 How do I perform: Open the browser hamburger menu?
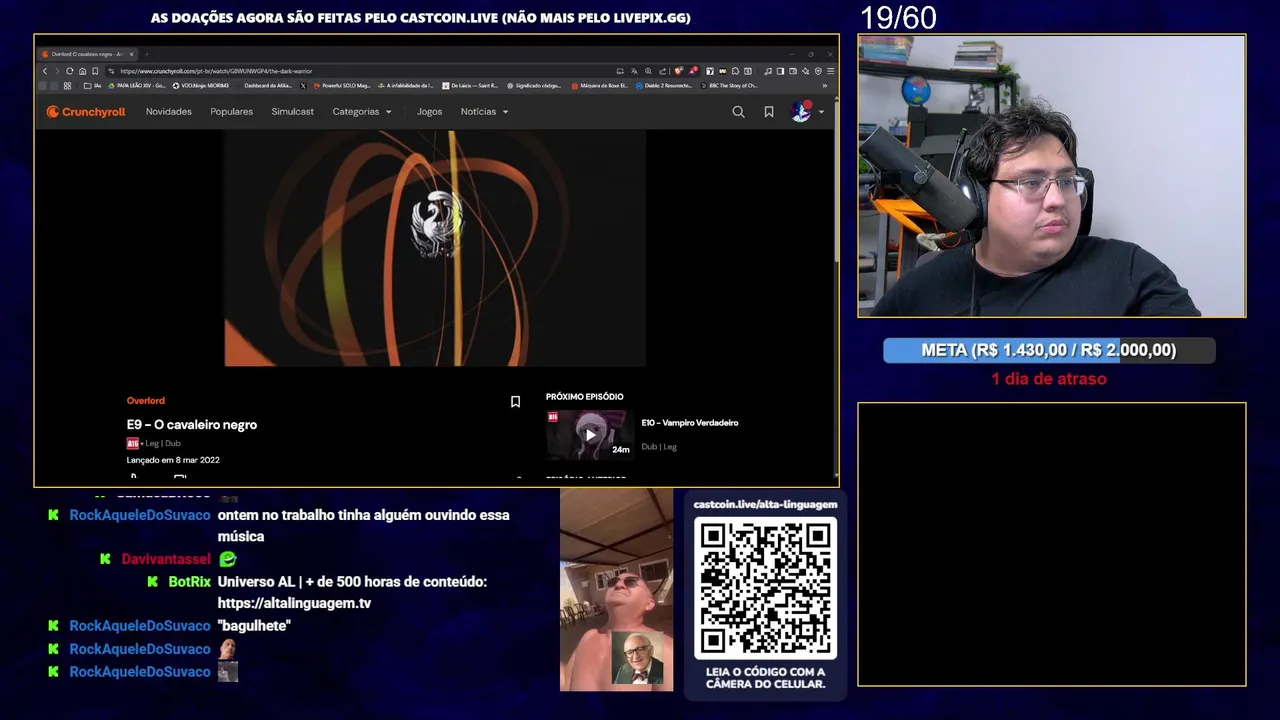tap(830, 71)
